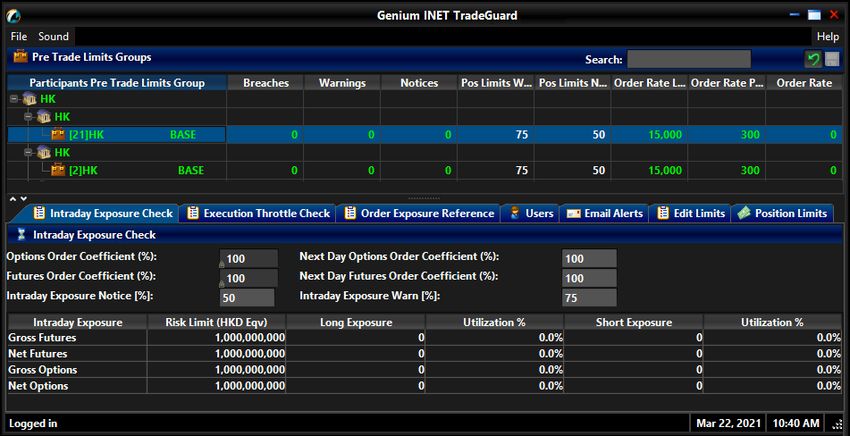Click the last Order Rate column header
850x436 pixels.
[x=804, y=83]
